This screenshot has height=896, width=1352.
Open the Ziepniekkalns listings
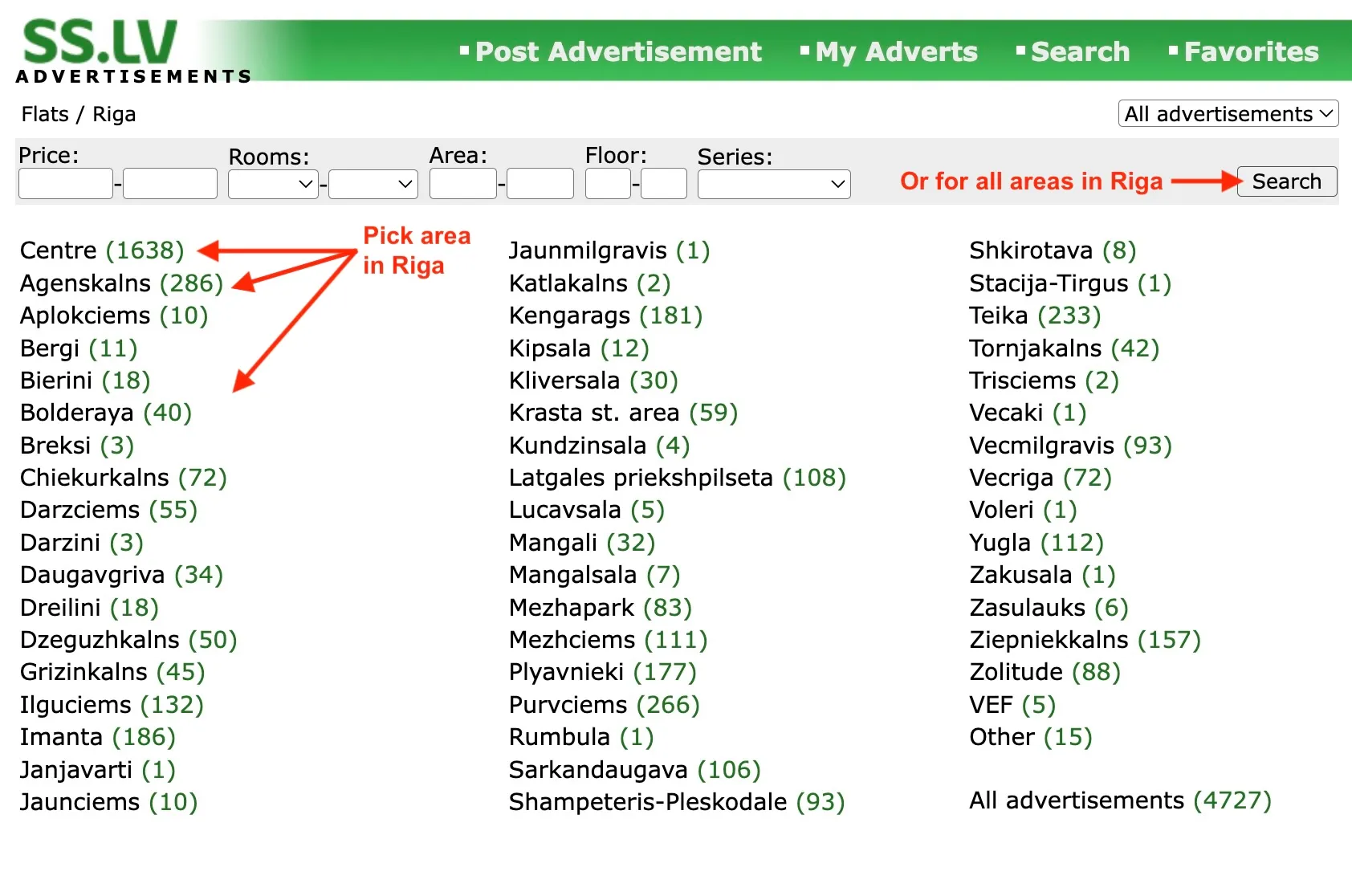1049,640
